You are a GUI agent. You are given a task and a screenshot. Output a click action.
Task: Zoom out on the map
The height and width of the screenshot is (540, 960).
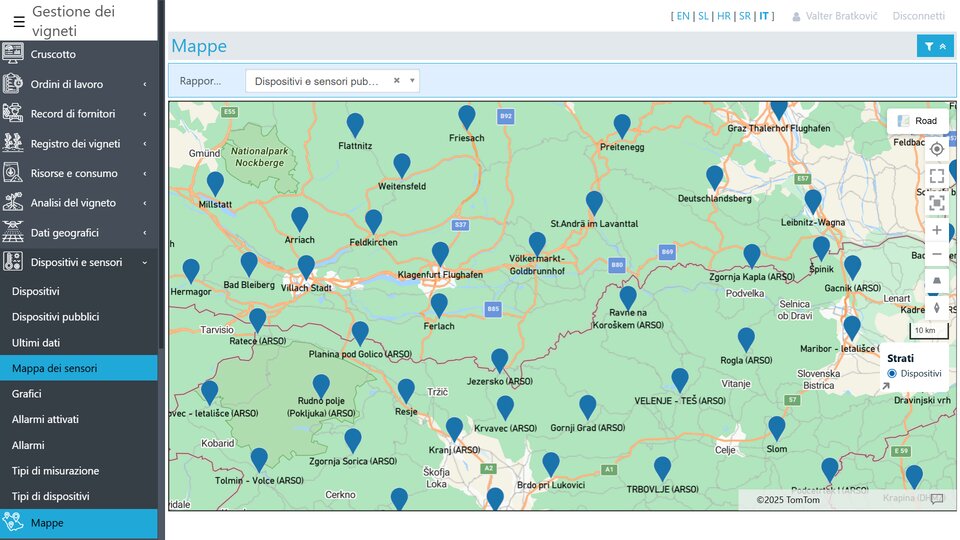936,254
